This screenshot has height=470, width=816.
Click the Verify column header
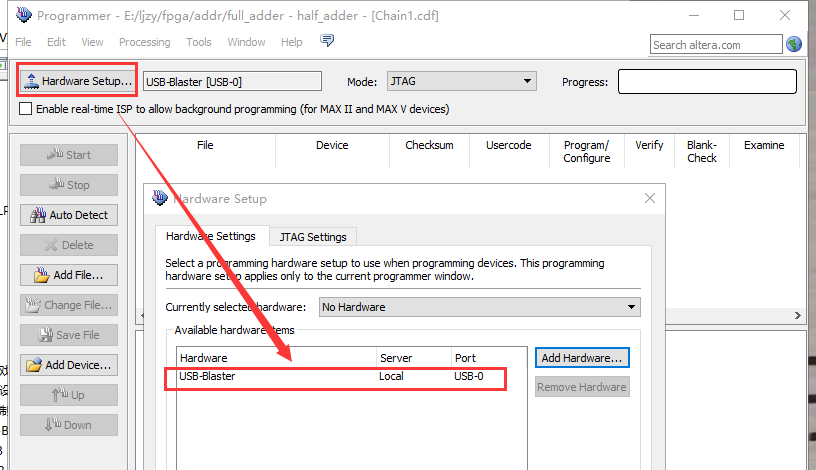649,151
